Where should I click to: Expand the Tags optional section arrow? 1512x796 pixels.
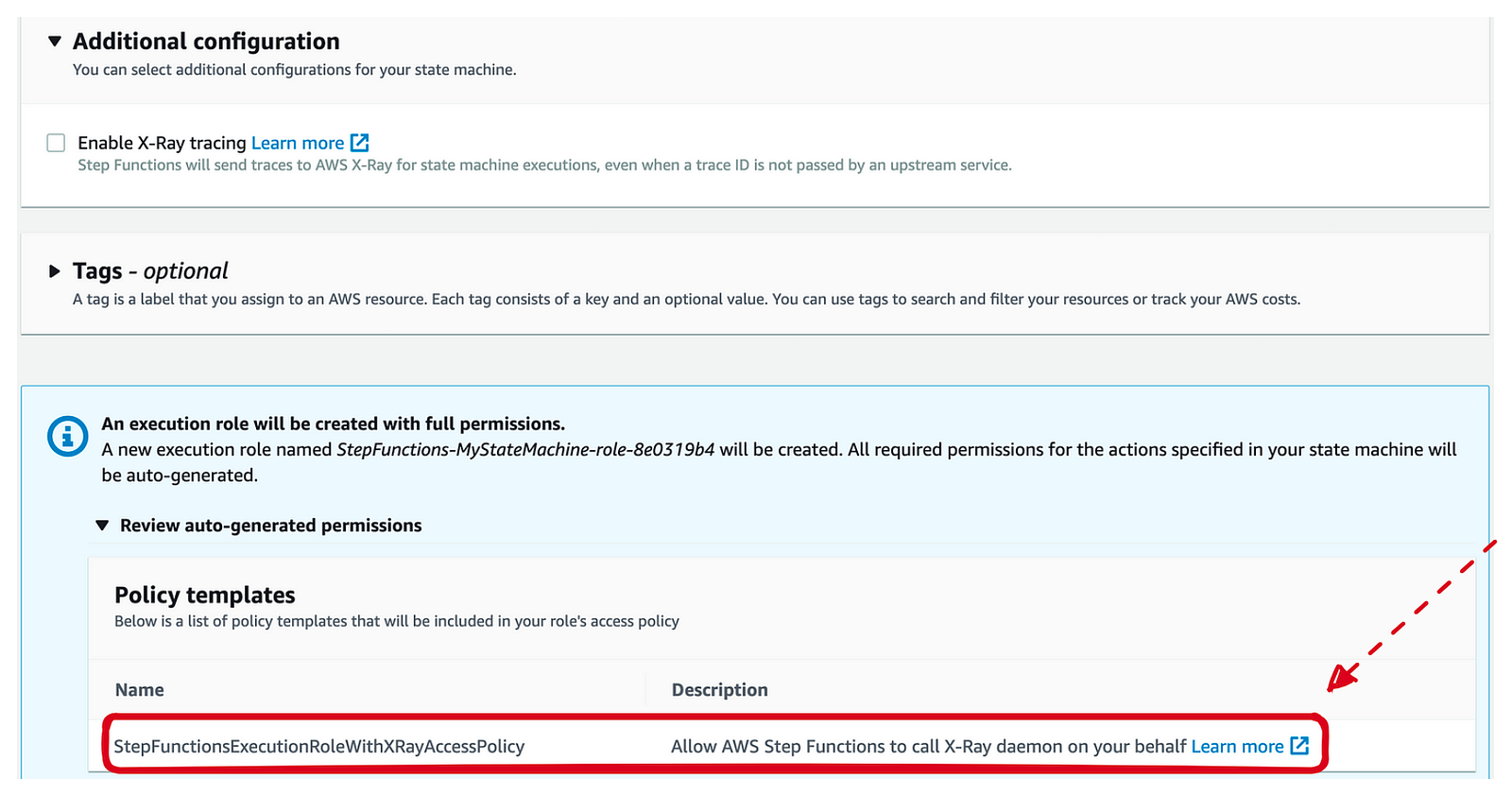click(x=55, y=271)
